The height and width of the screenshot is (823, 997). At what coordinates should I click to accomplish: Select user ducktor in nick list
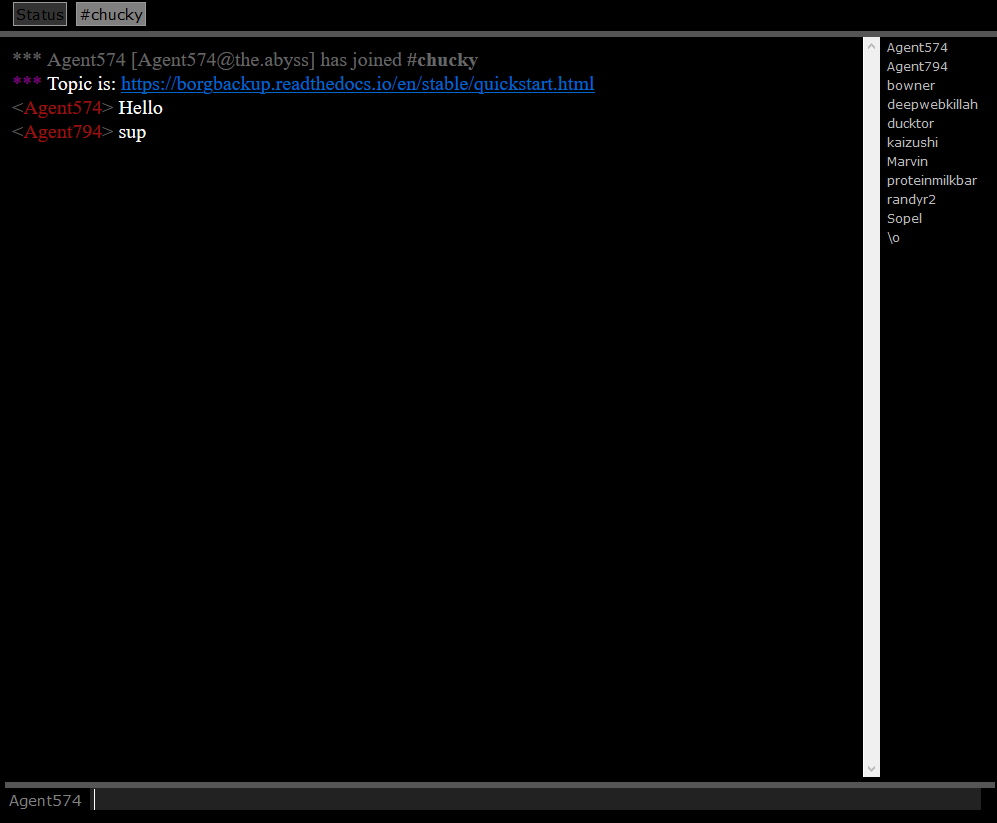click(x=910, y=124)
